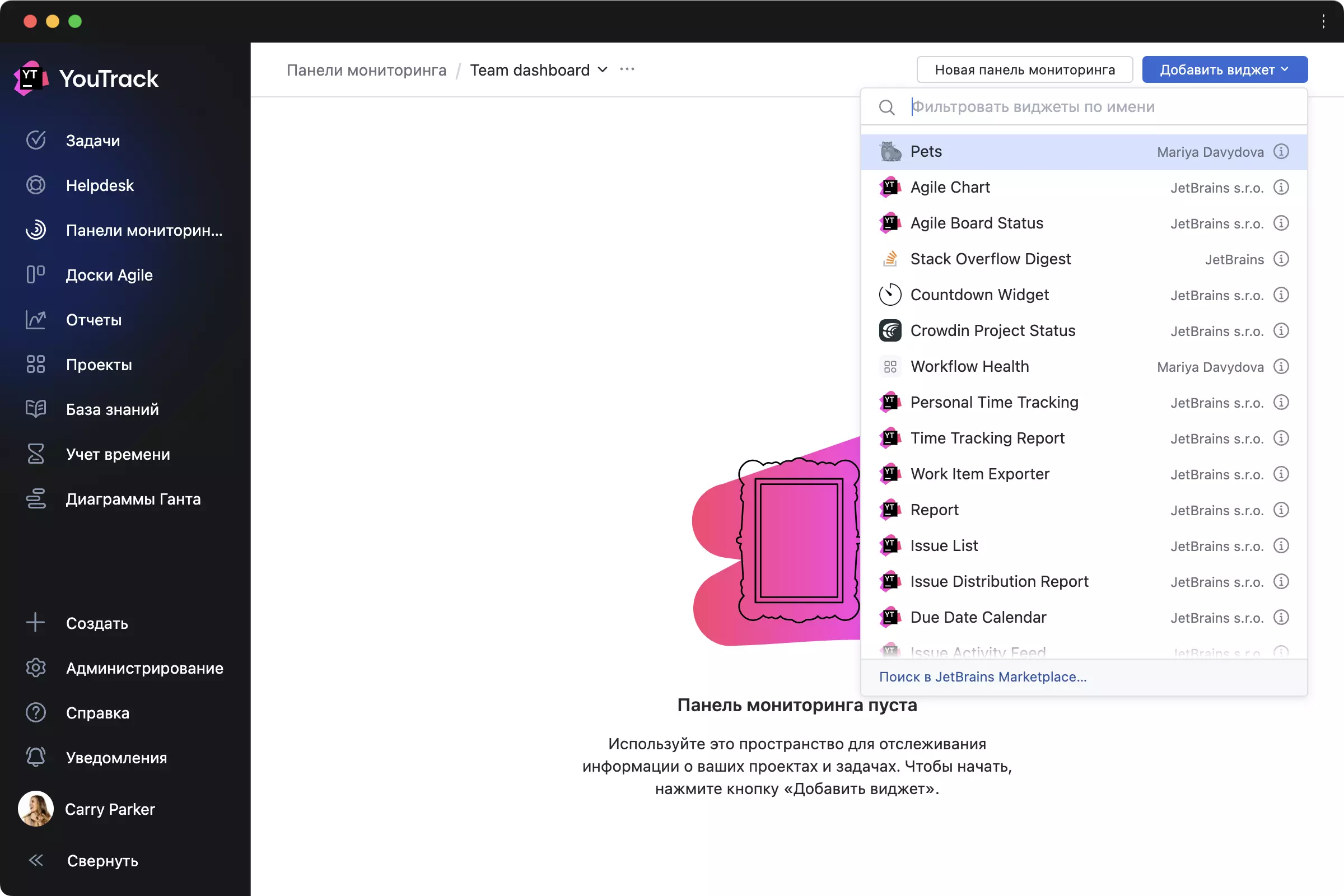Click the Helpdesk sidebar icon
This screenshot has width=1344, height=896.
(35, 185)
